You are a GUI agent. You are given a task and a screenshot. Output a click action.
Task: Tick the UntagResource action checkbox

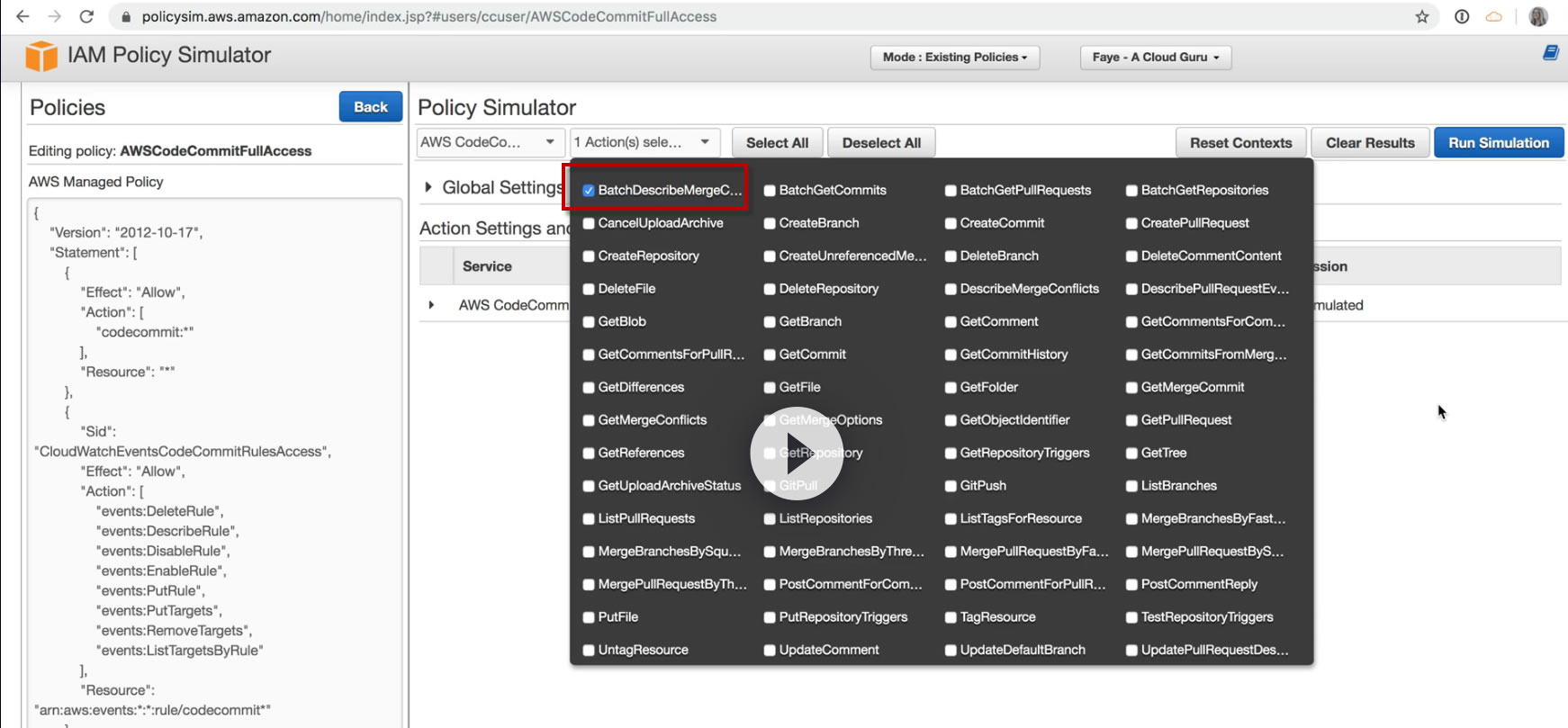(589, 651)
